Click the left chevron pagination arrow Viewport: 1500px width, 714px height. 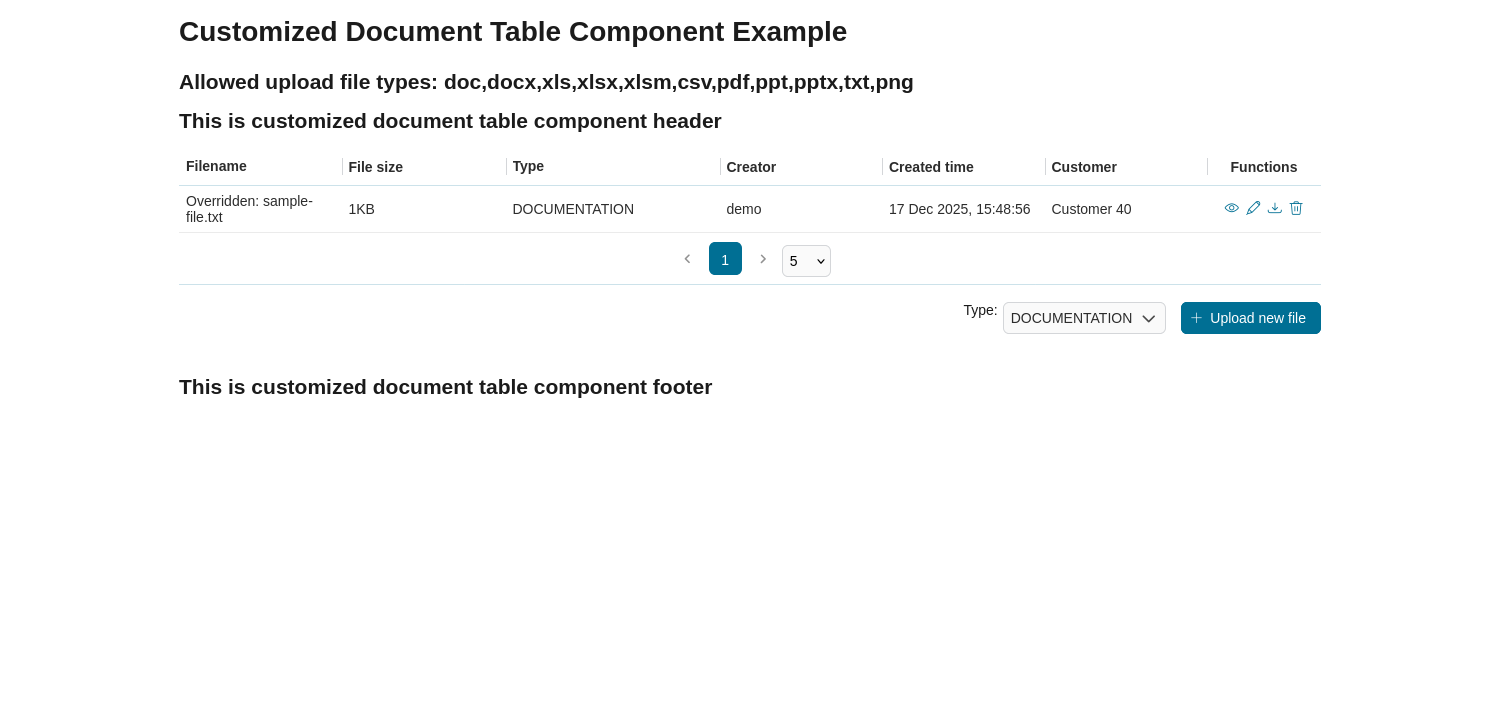(687, 258)
